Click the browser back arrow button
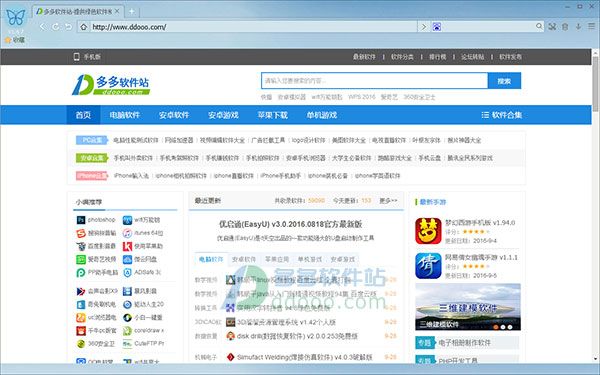The height and width of the screenshot is (375, 600). [42, 27]
